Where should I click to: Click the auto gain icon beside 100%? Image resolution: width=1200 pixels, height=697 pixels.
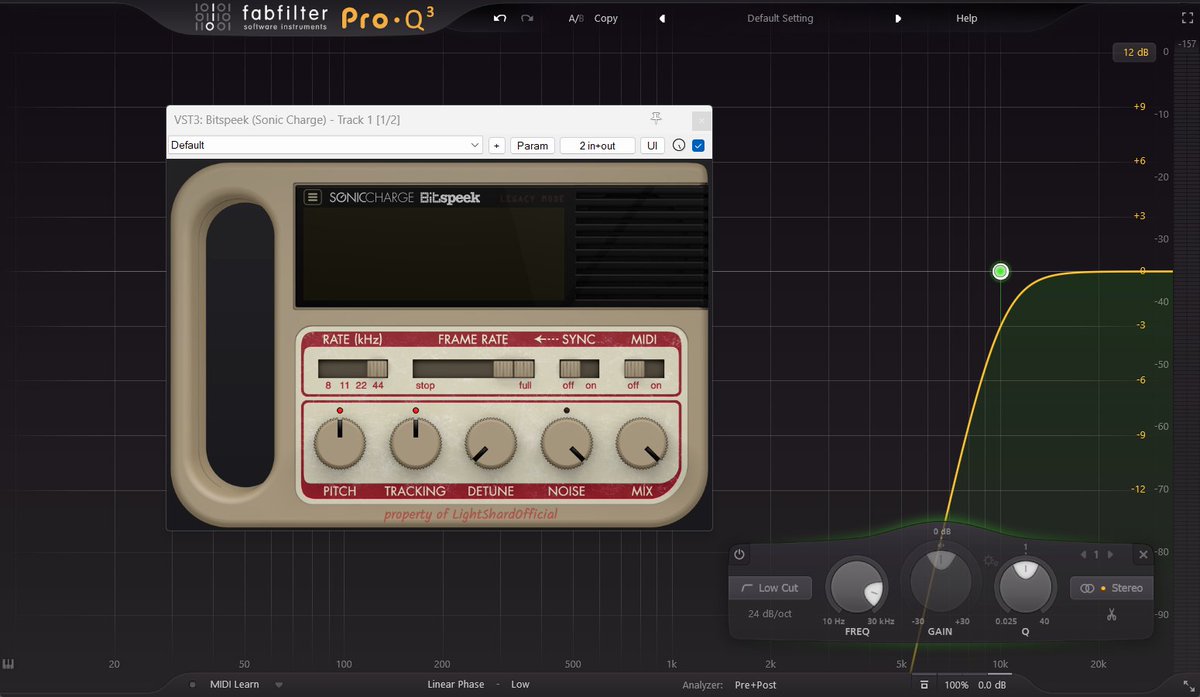click(x=924, y=685)
